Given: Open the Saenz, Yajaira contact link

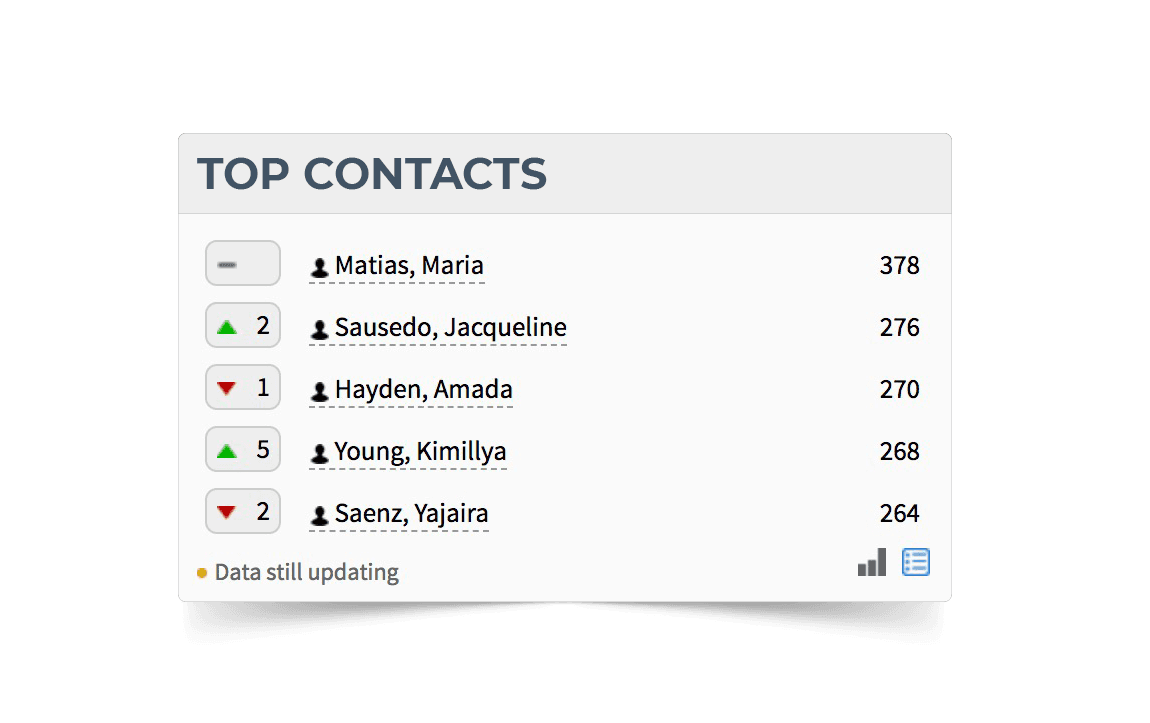Looking at the screenshot, I should (x=410, y=513).
